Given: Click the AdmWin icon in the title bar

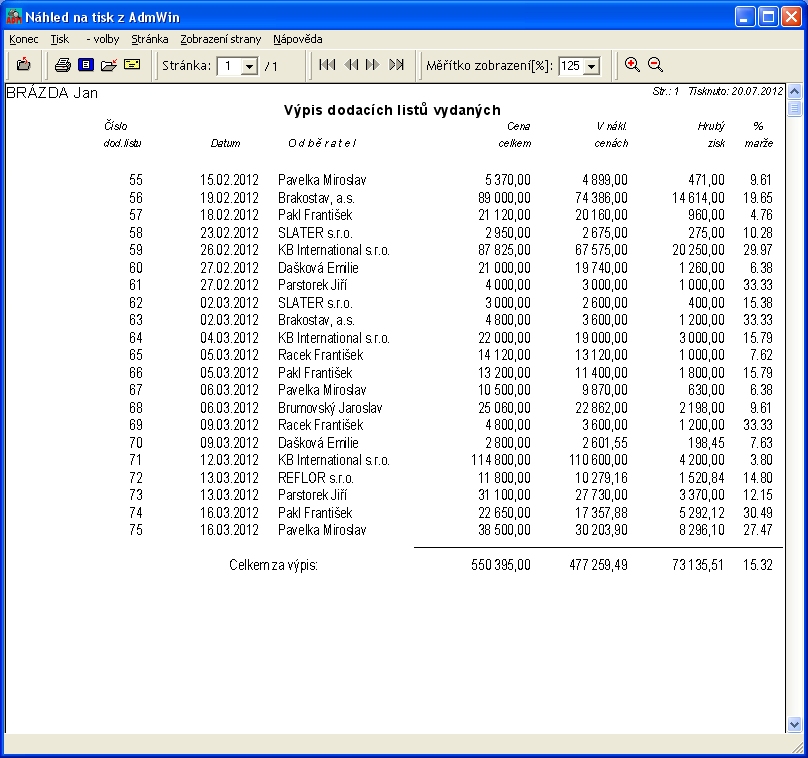Looking at the screenshot, I should point(13,17).
